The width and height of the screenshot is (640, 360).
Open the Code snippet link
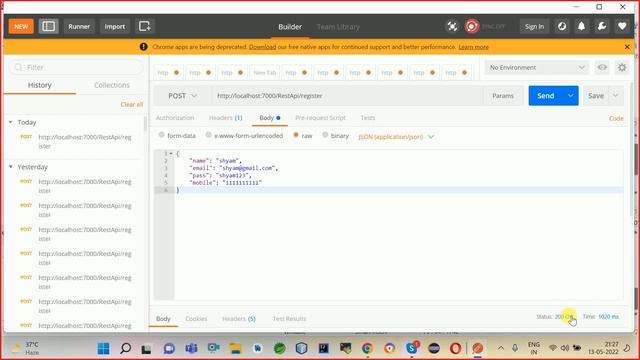coord(616,118)
